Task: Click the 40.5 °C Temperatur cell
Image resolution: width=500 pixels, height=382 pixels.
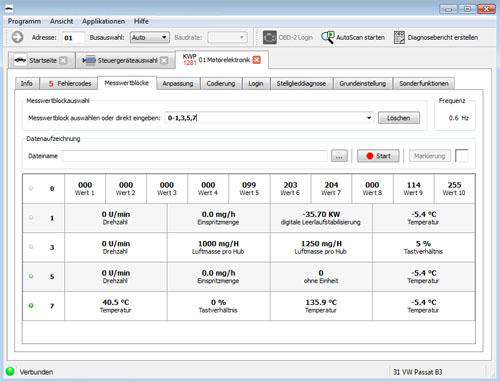Action: [116, 306]
